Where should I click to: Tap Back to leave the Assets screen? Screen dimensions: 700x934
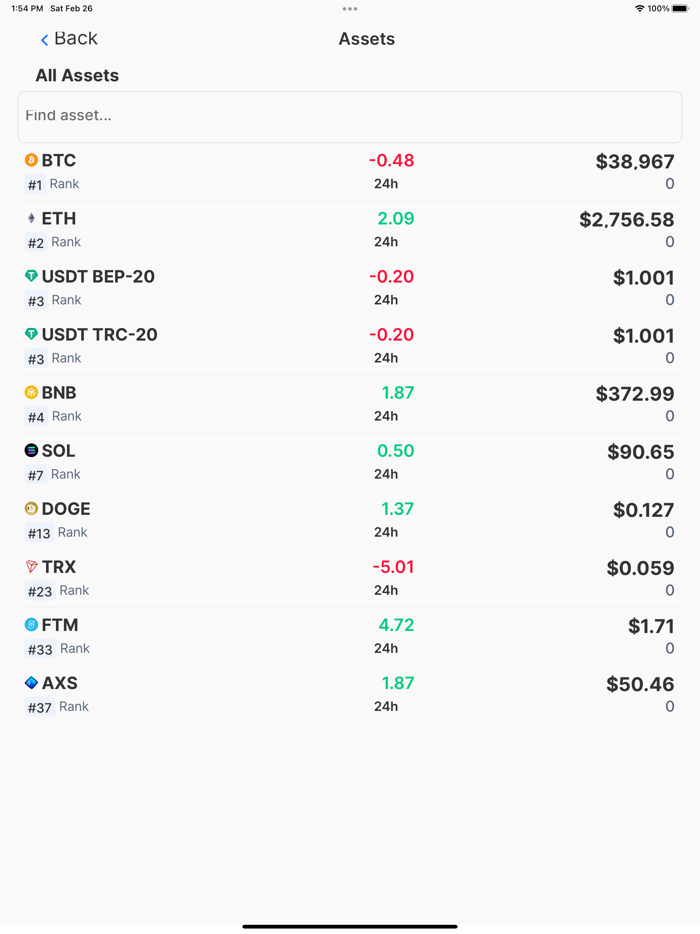(70, 38)
